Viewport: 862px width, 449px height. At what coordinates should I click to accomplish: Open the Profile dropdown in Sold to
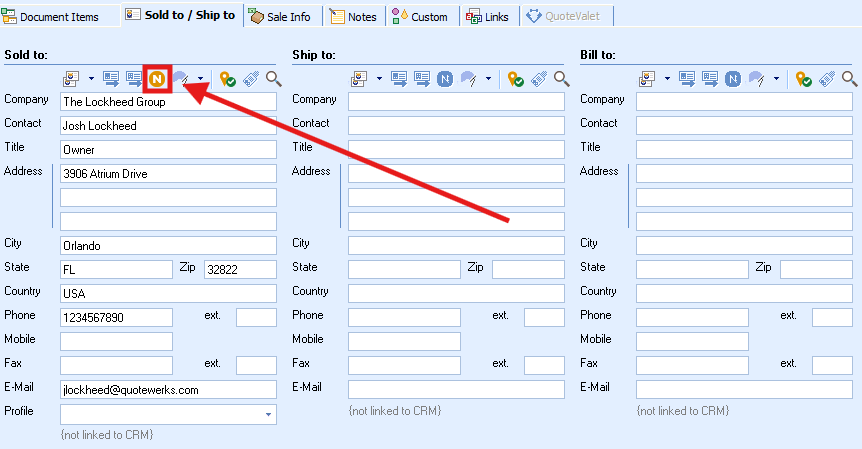click(267, 414)
